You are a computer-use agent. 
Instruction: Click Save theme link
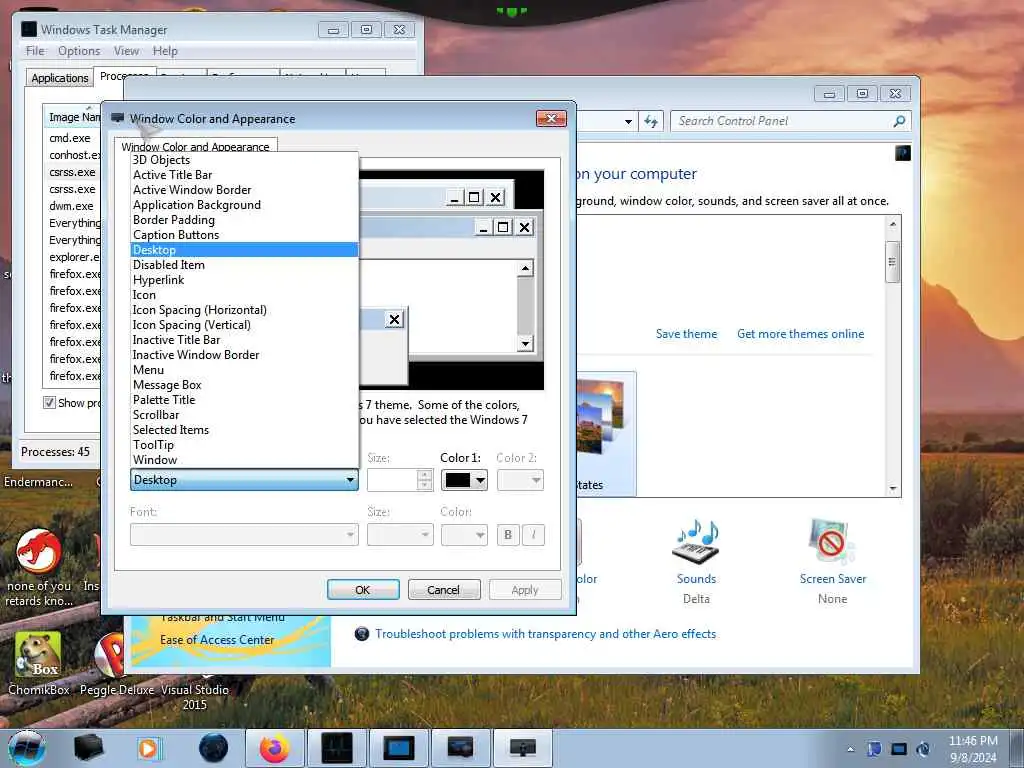tap(686, 334)
